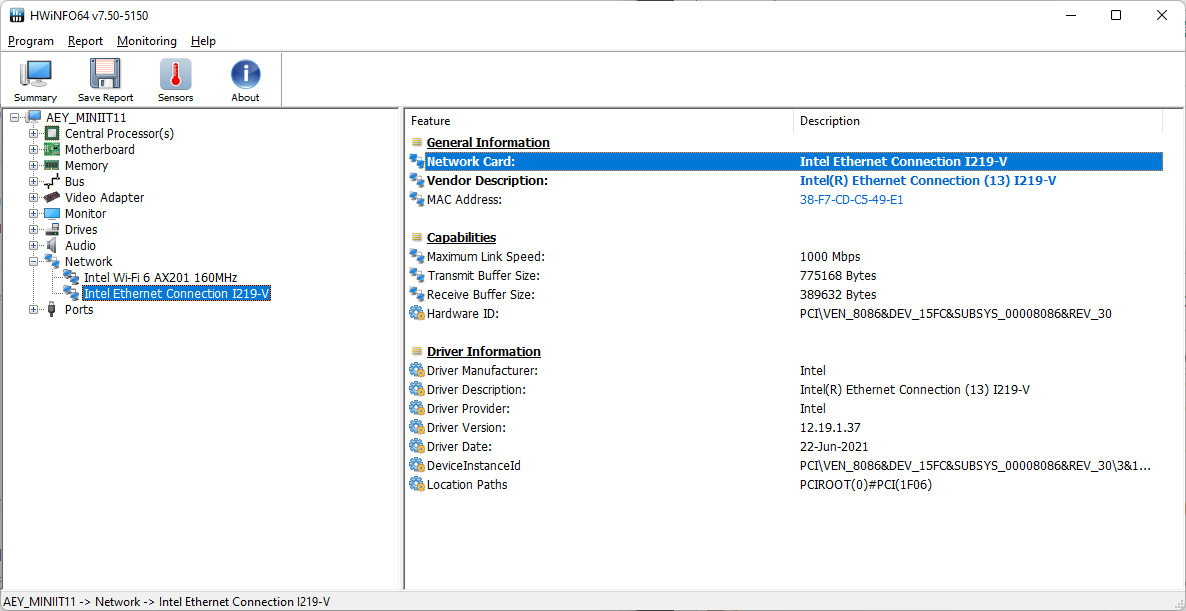
Task: Click the MAC address 38-F7-CD-C5-49-E1 value
Action: coord(852,200)
